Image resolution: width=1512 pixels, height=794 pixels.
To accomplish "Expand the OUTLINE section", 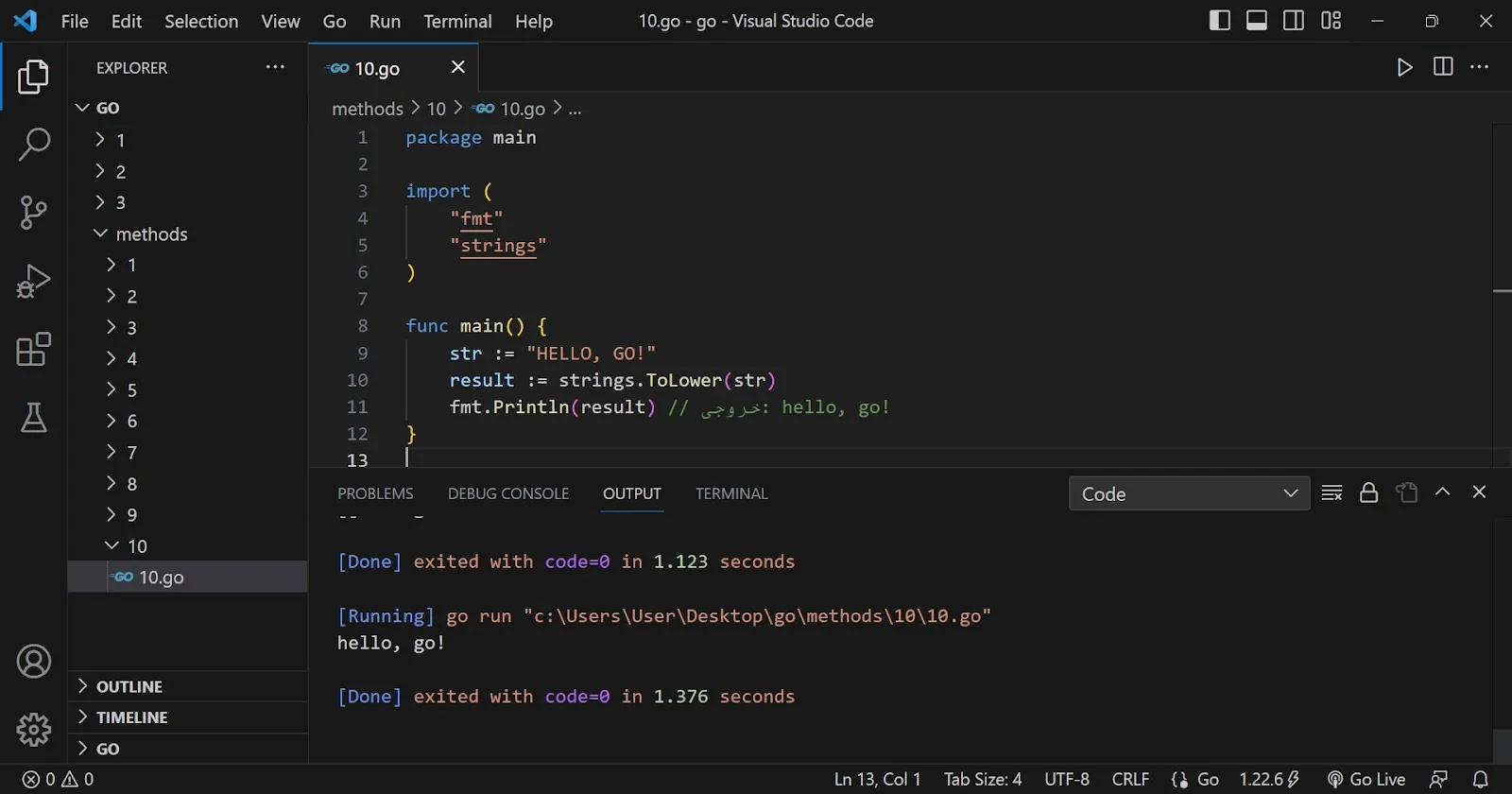I will (188, 686).
